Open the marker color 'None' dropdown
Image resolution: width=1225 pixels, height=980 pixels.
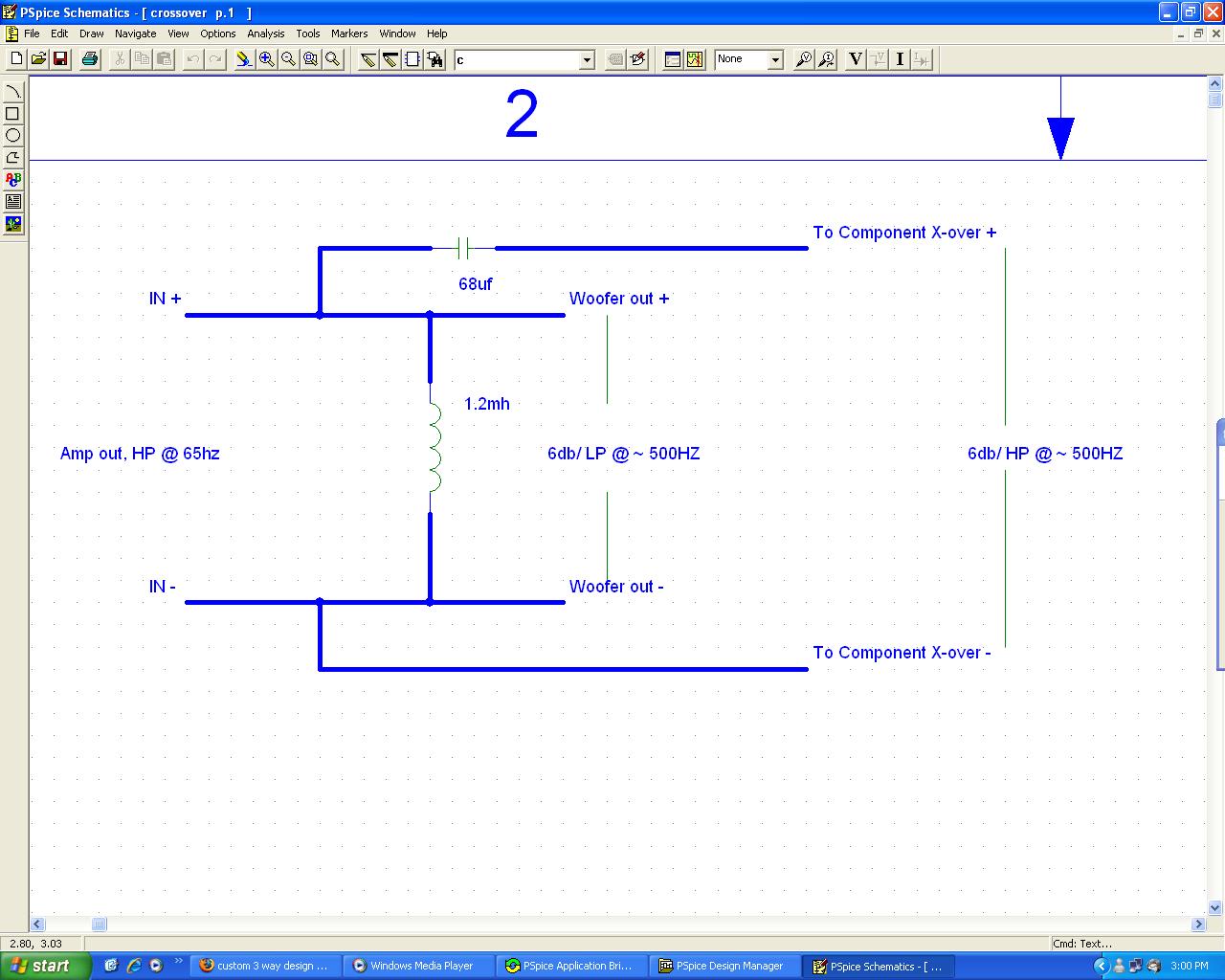point(775,60)
